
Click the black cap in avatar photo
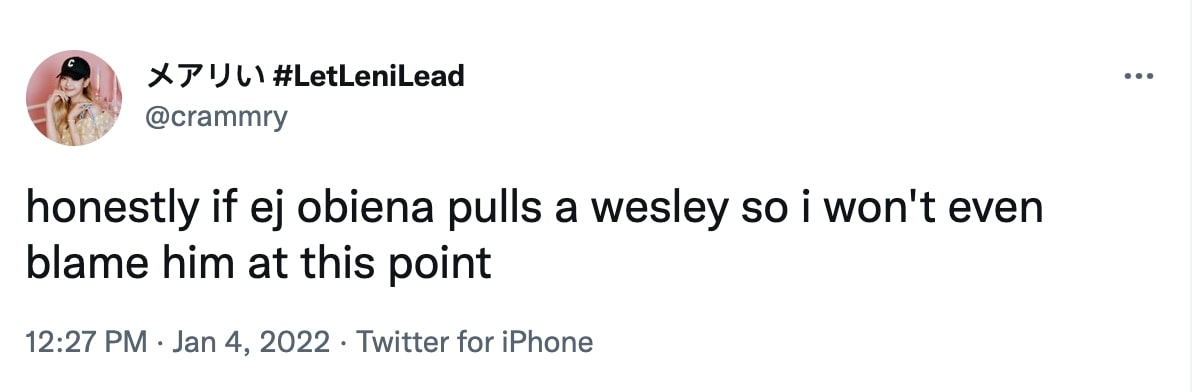[x=76, y=67]
